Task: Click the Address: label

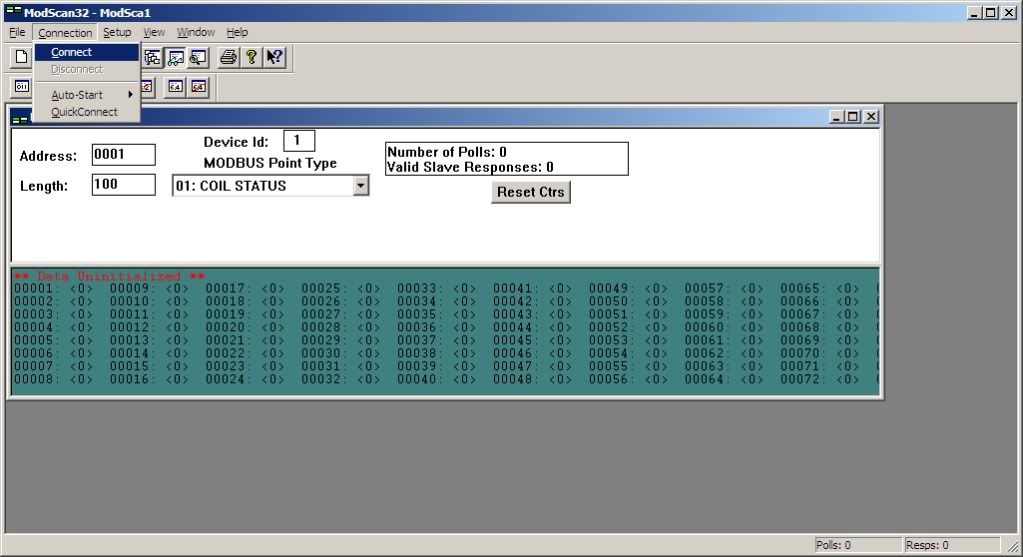Action: pyautogui.click(x=48, y=156)
